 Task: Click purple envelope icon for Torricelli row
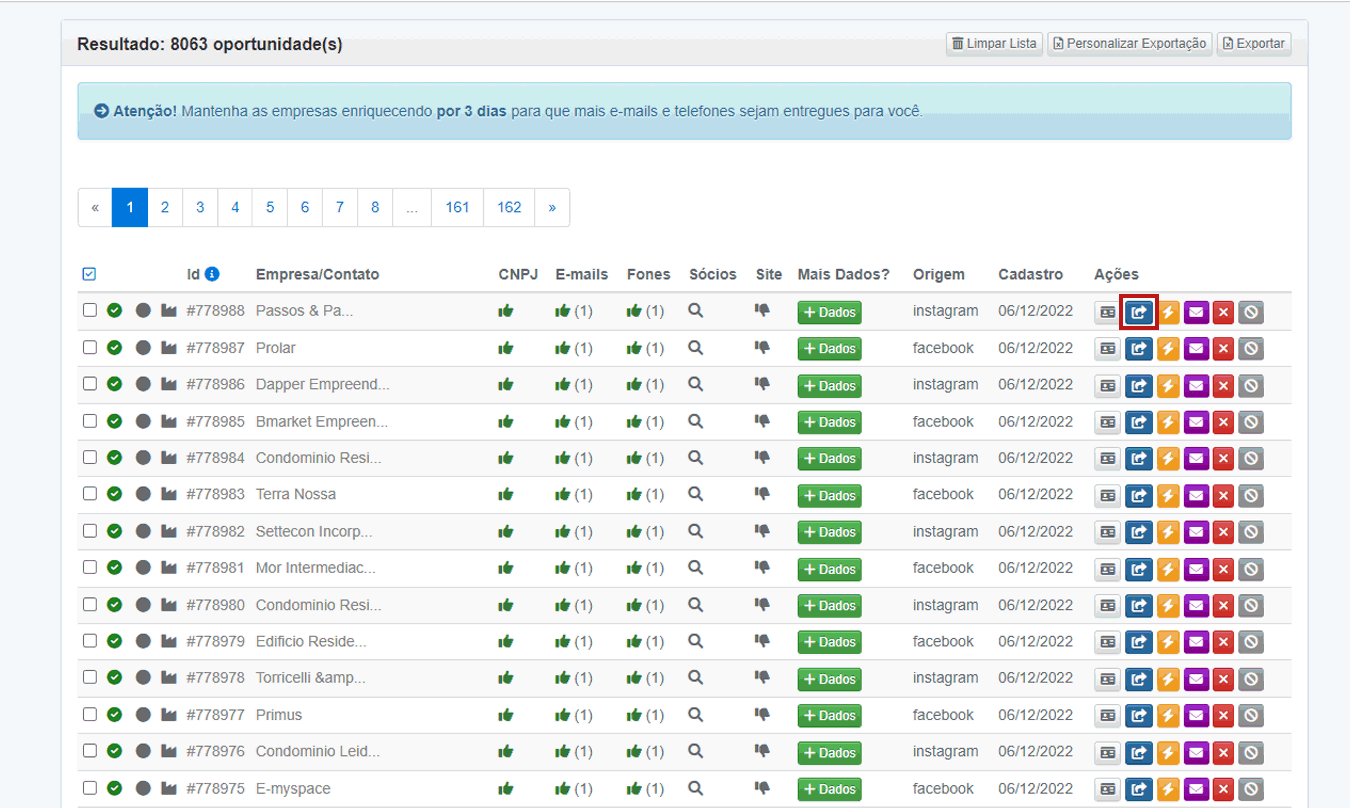pos(1196,679)
